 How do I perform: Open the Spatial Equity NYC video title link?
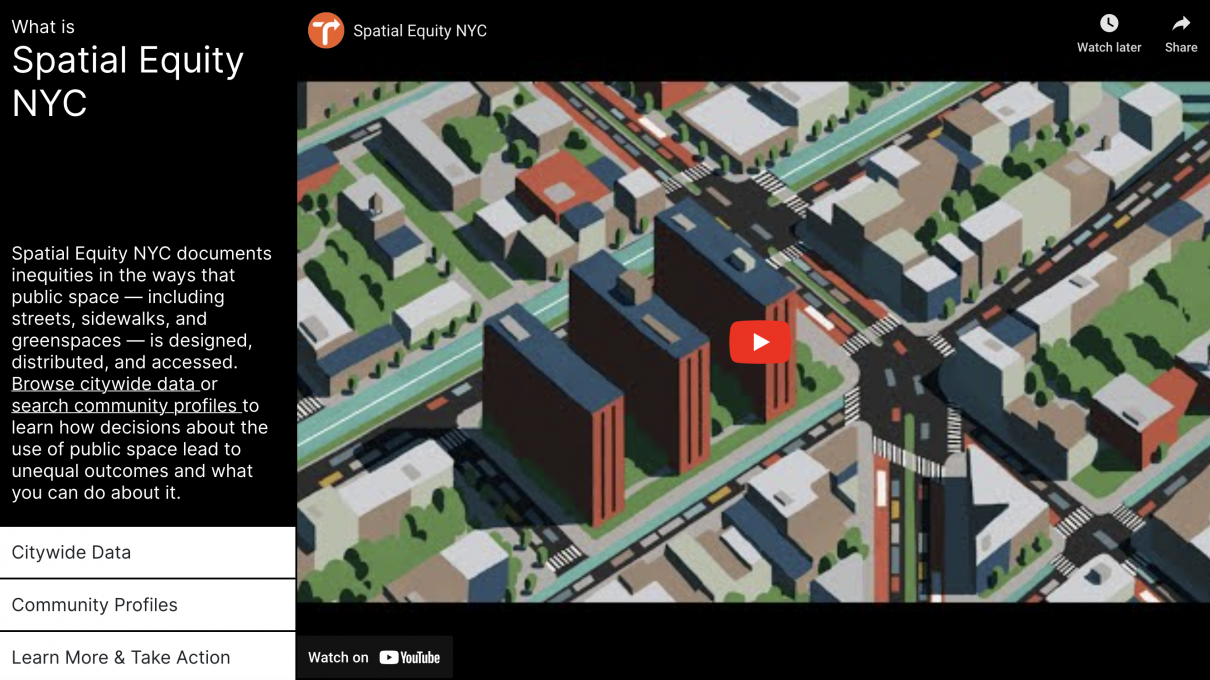coord(419,31)
